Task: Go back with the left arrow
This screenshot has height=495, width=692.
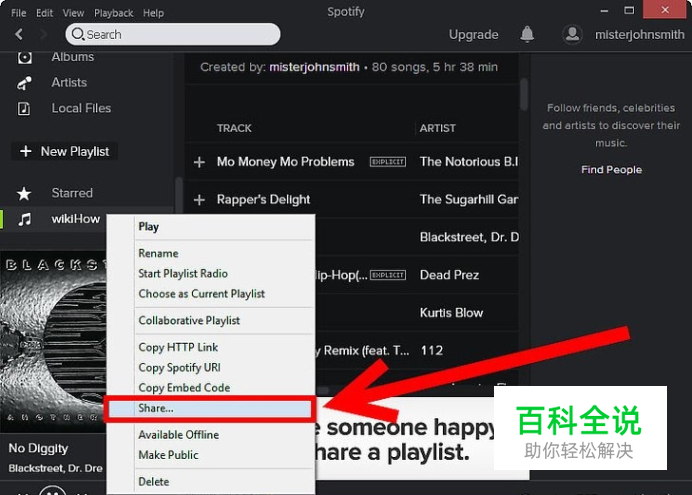Action: coord(19,34)
